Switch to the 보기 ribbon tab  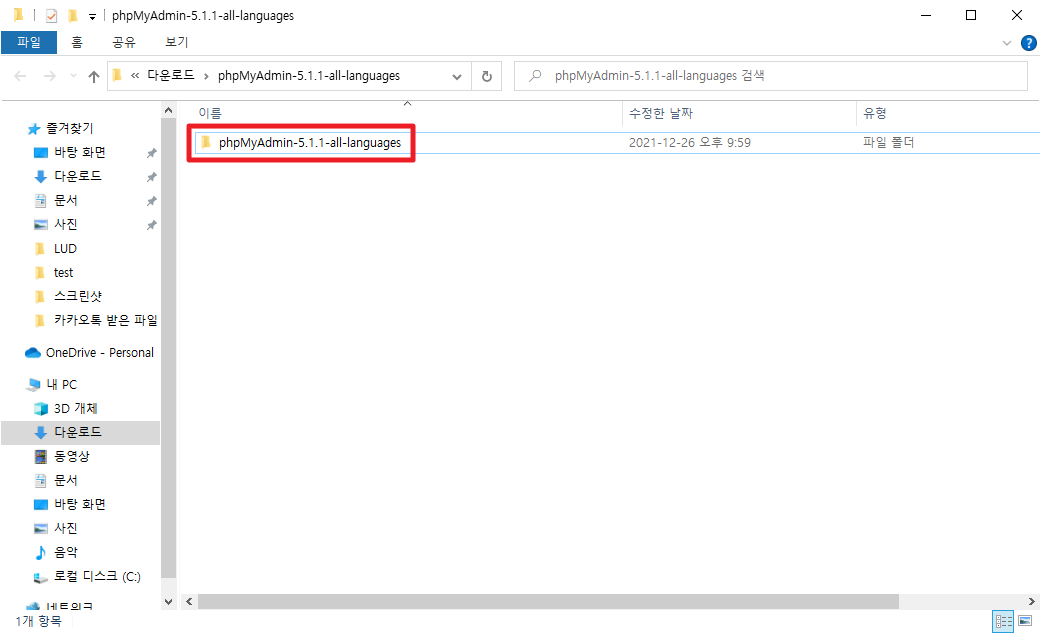(x=177, y=42)
